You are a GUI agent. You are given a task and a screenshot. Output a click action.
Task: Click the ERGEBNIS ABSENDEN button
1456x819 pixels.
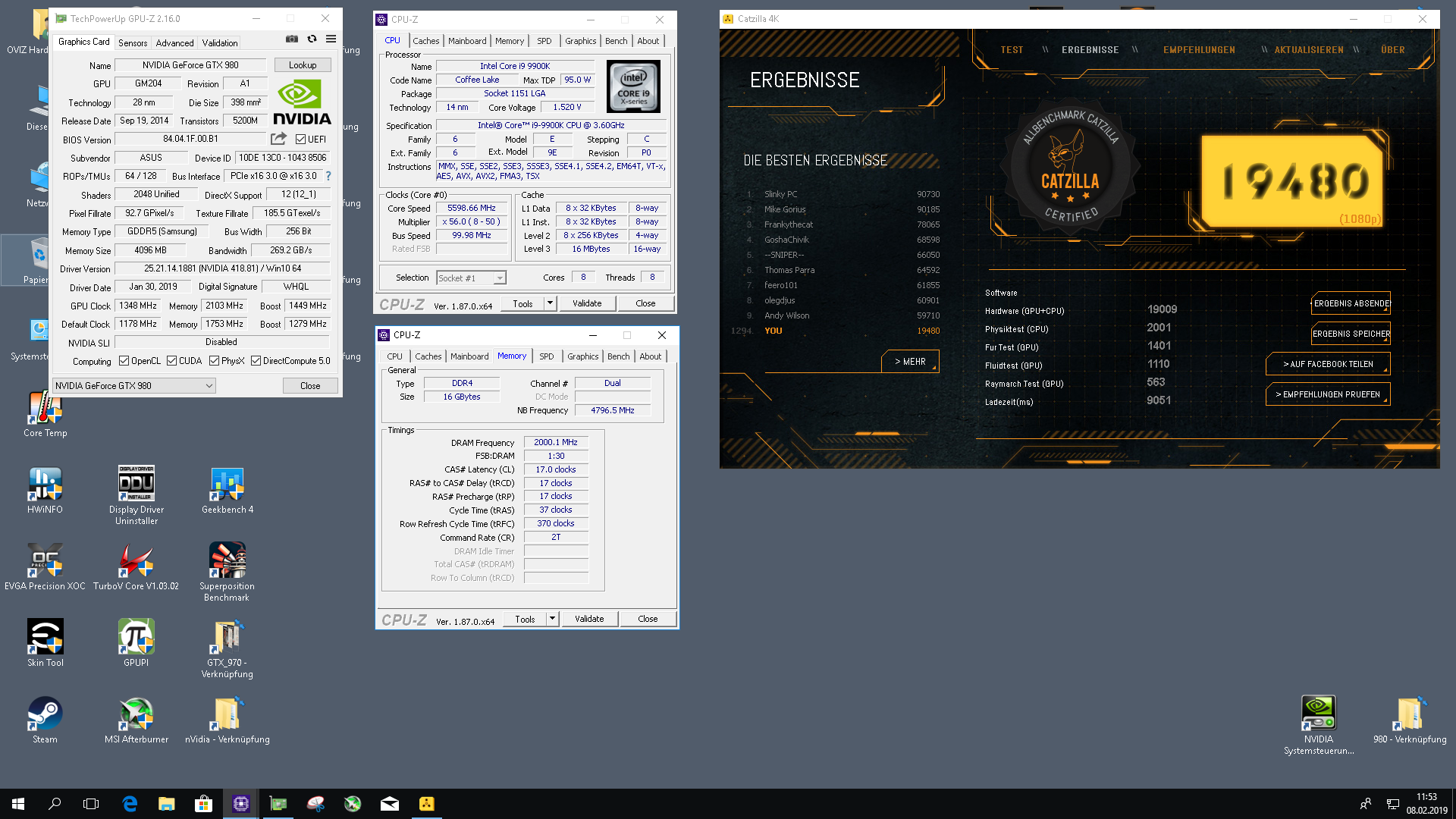tap(1351, 303)
